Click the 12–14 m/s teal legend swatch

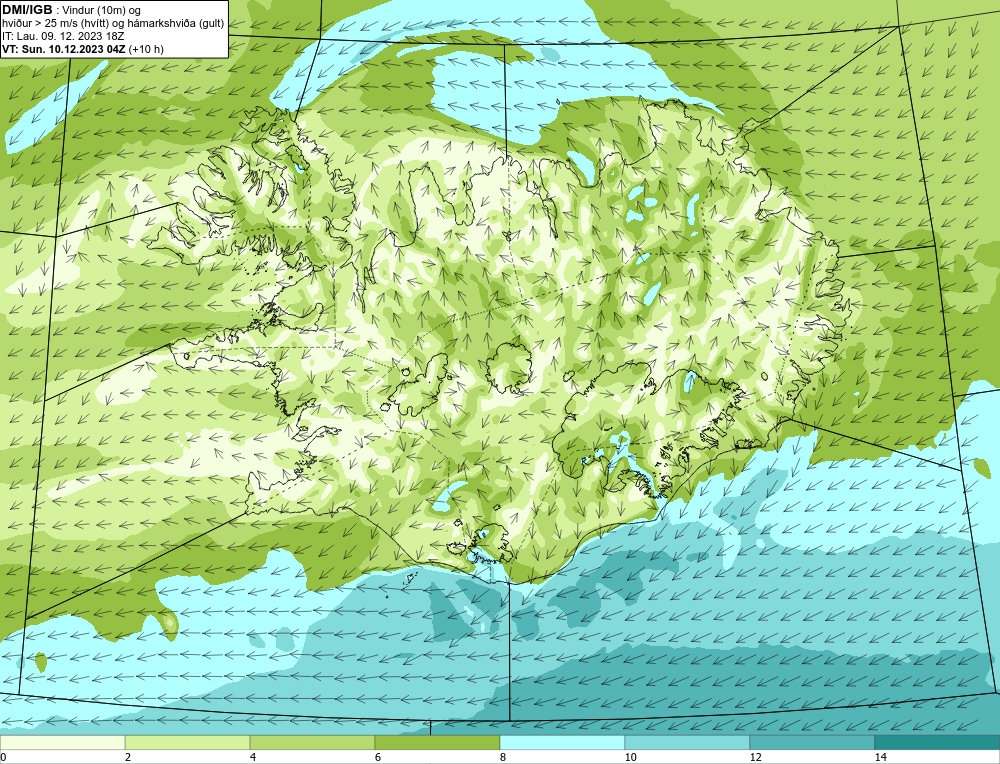[x=812, y=742]
